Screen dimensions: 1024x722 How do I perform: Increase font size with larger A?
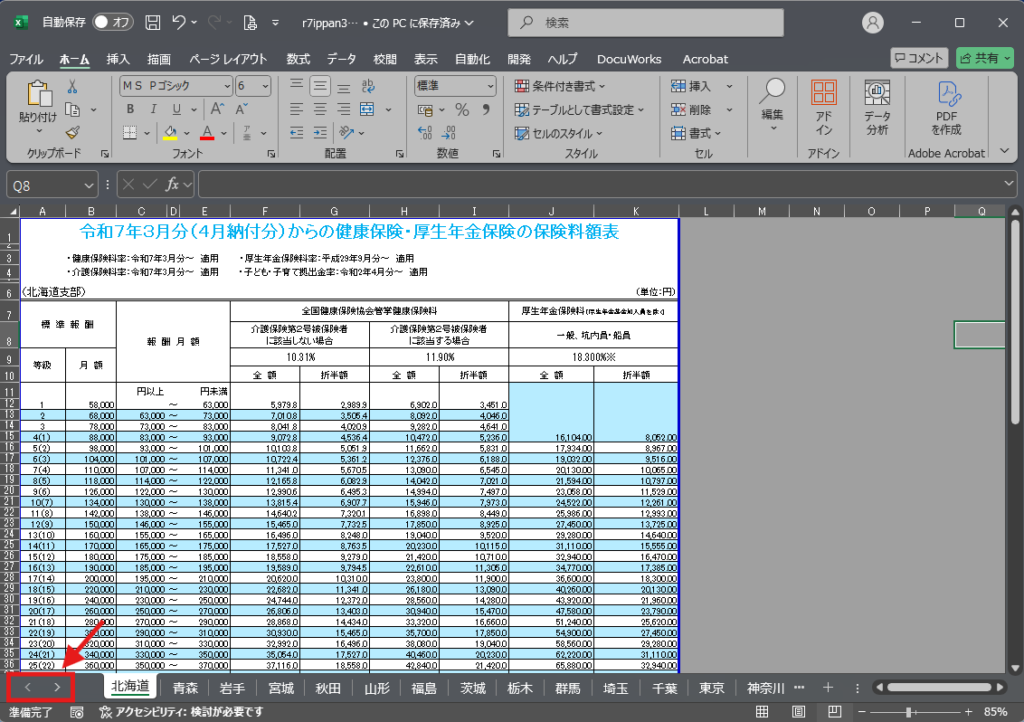(217, 109)
